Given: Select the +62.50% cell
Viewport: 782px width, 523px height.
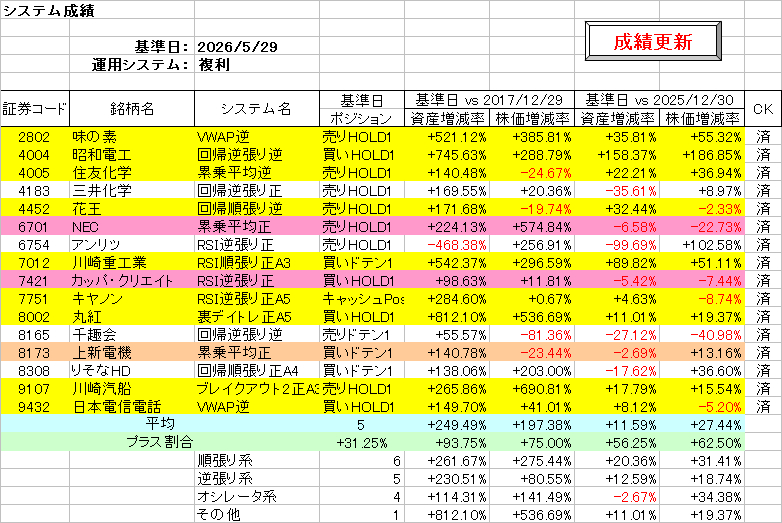Looking at the screenshot, I should pyautogui.click(x=702, y=443).
